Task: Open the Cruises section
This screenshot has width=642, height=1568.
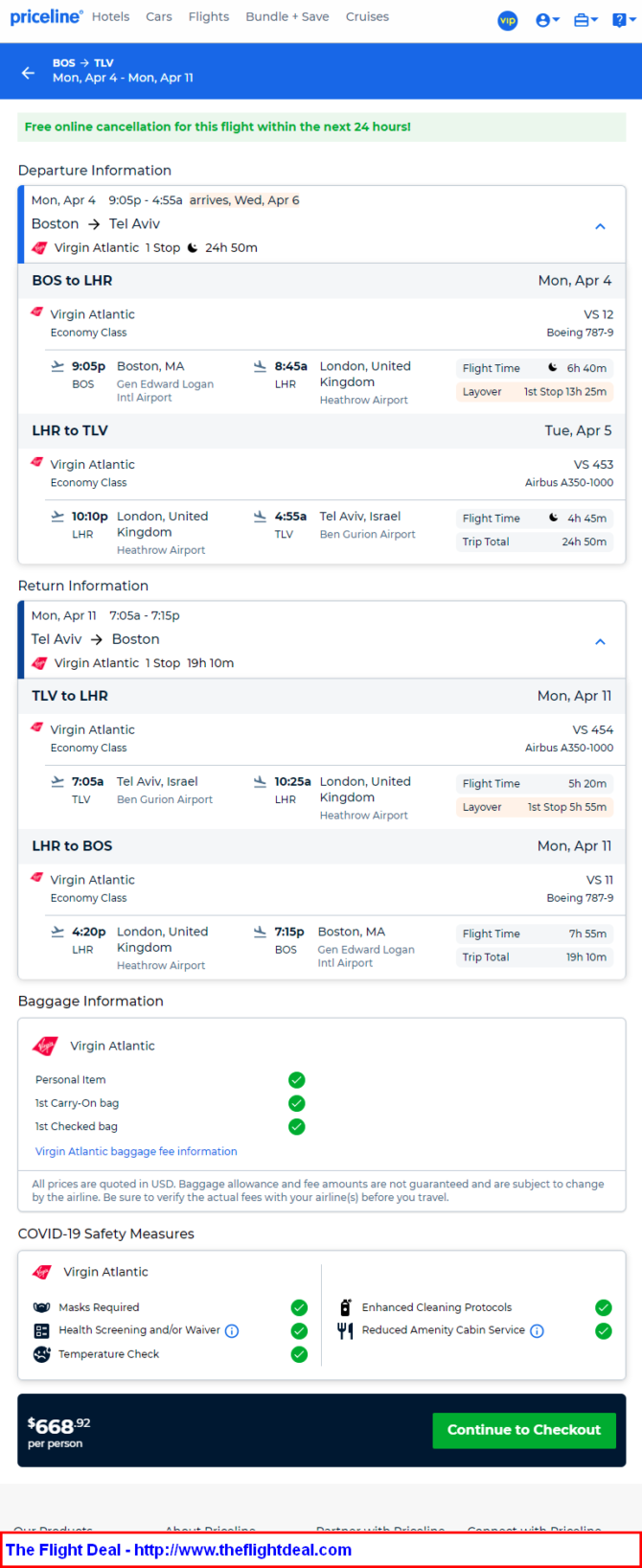Action: [x=367, y=17]
